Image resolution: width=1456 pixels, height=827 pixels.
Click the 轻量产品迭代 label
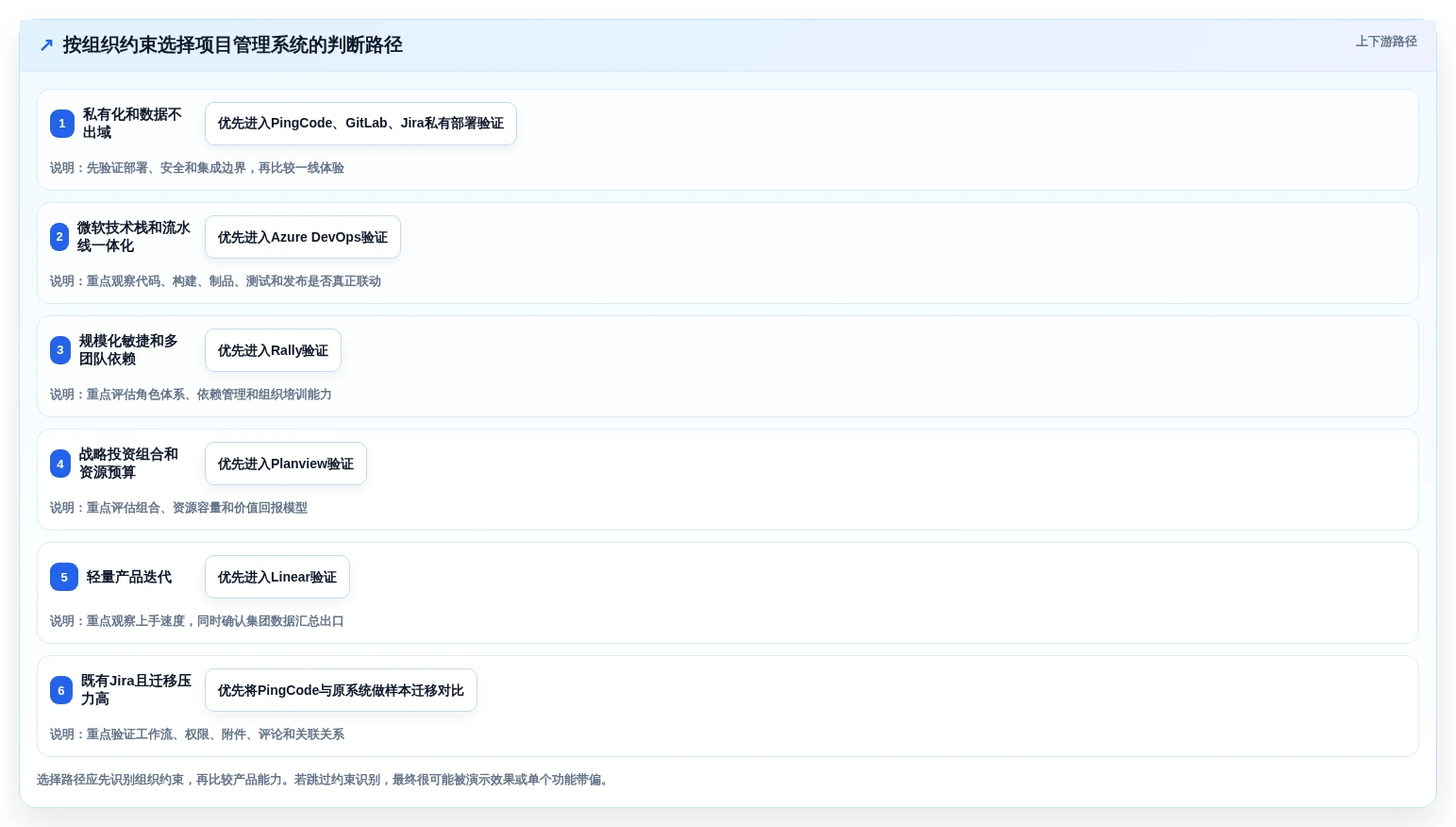(129, 577)
